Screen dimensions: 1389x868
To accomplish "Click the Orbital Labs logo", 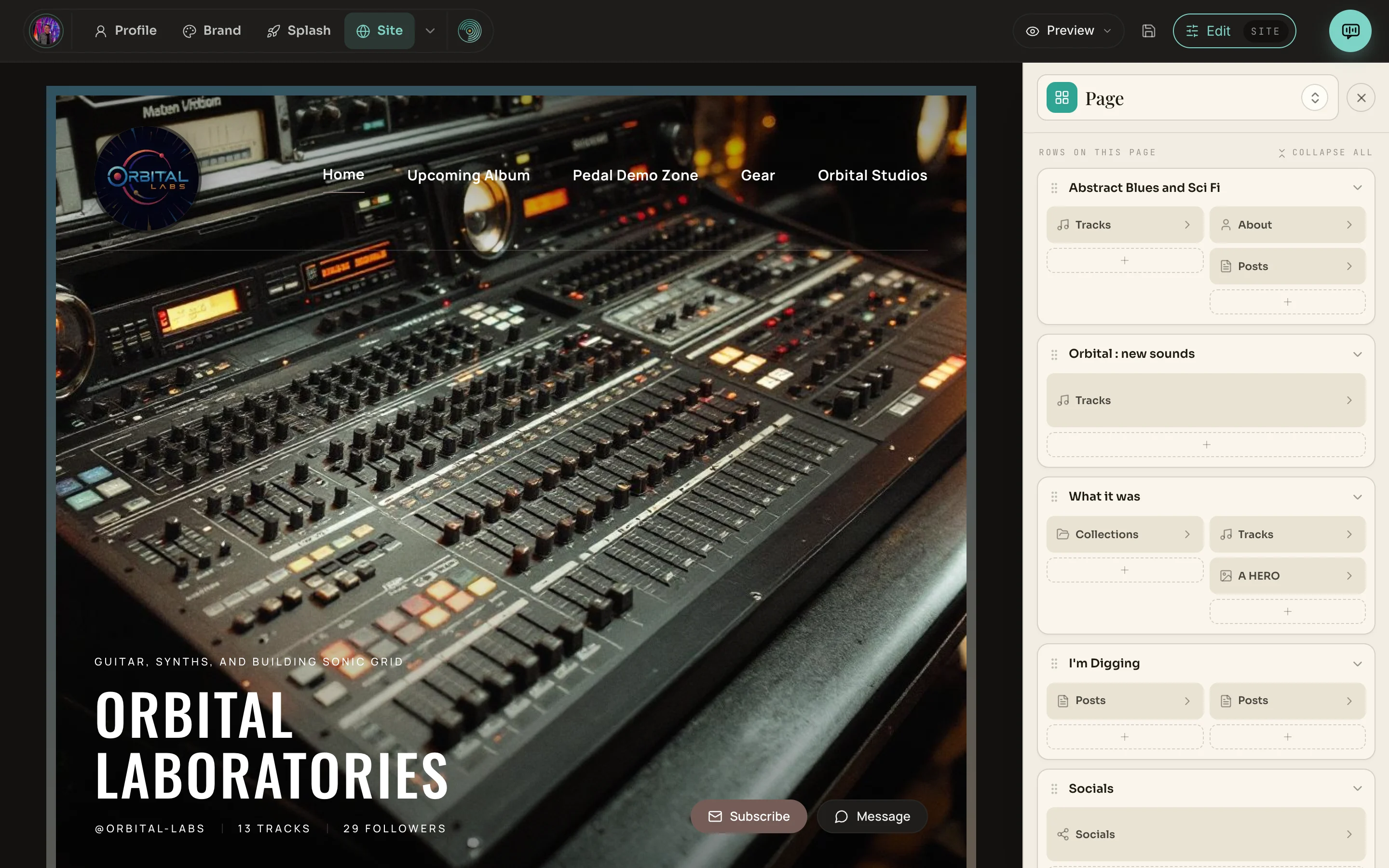I will tap(147, 178).
